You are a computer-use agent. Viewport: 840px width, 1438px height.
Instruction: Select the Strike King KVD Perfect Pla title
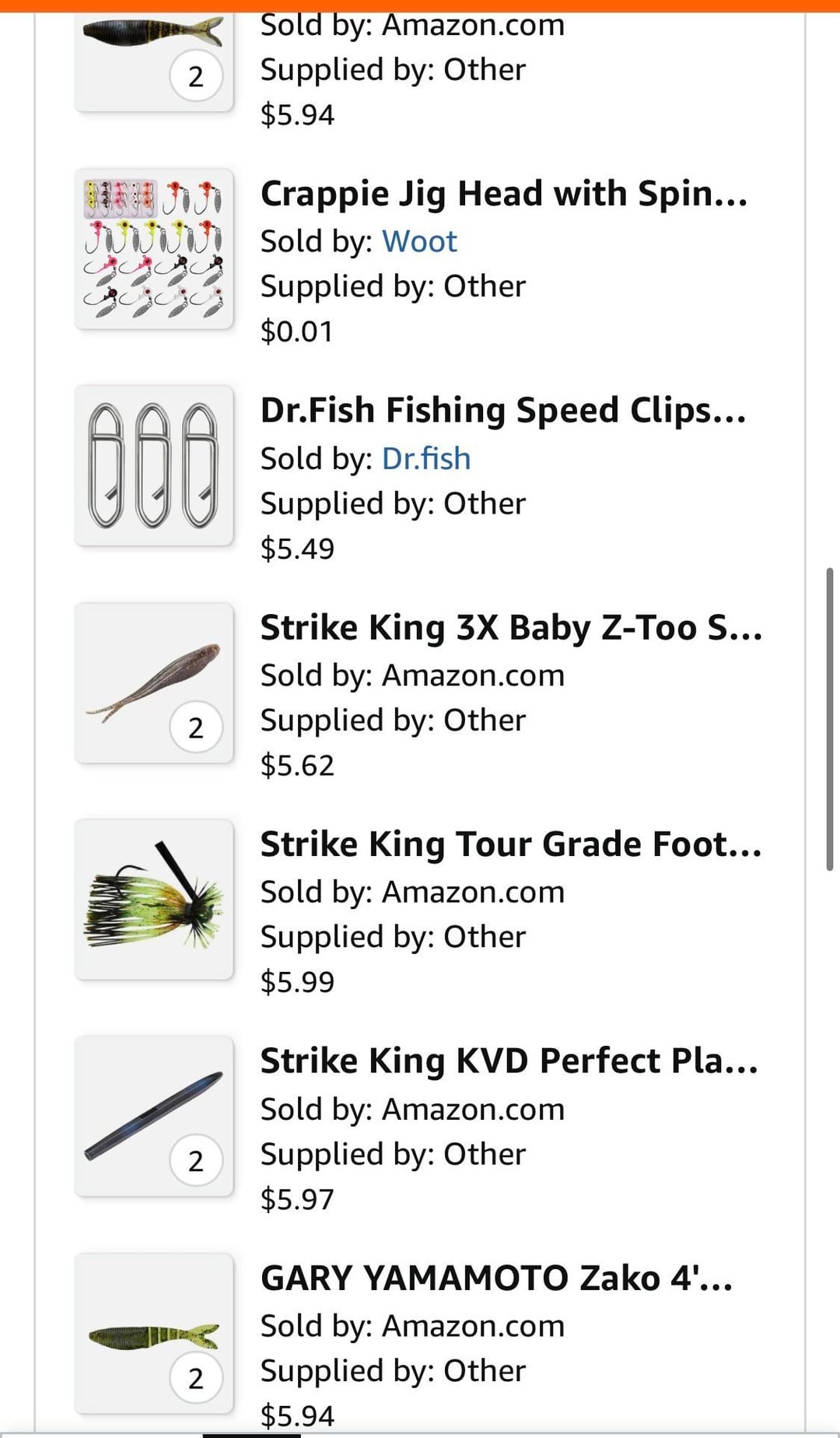[509, 1061]
